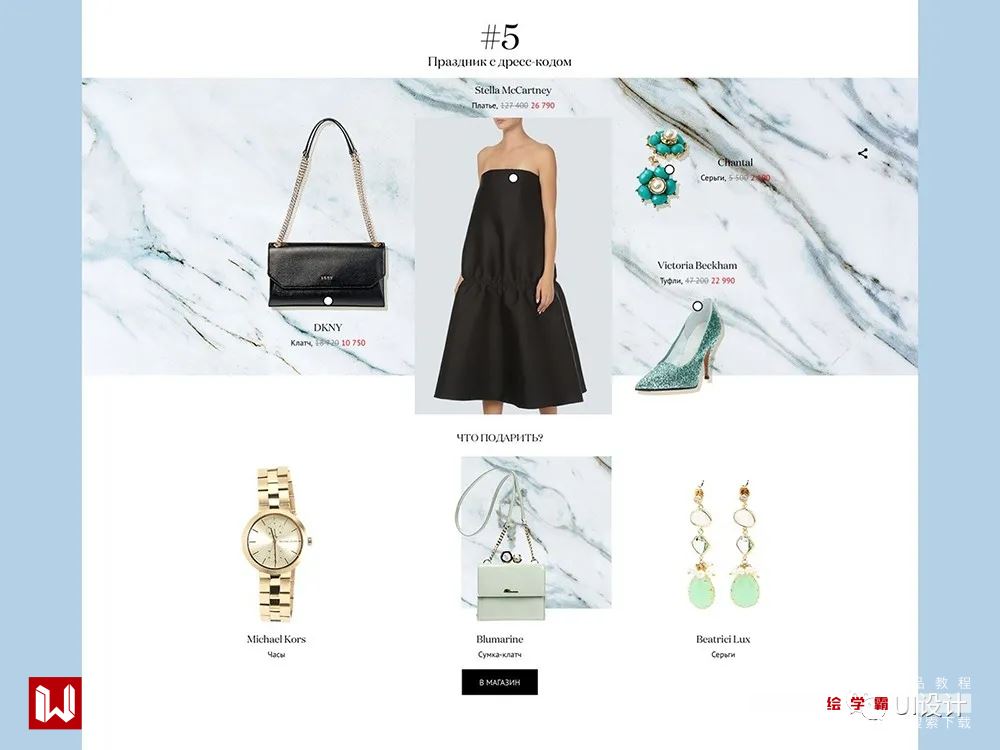Click the Michael Kors label text
The width and height of the screenshot is (1000, 750).
coord(276,639)
